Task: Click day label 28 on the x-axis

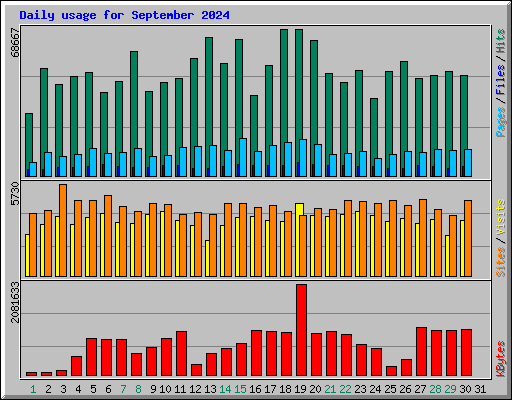Action: point(435,389)
